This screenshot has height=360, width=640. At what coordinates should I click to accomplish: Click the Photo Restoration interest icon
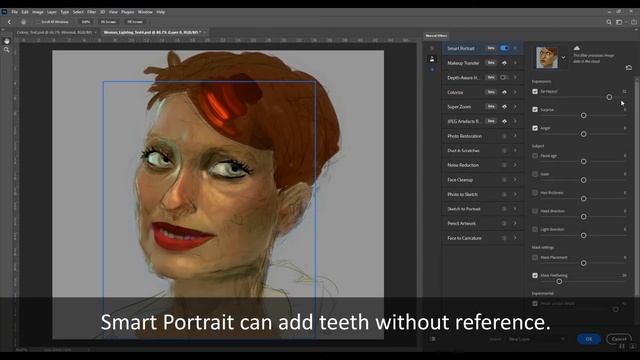click(504, 136)
